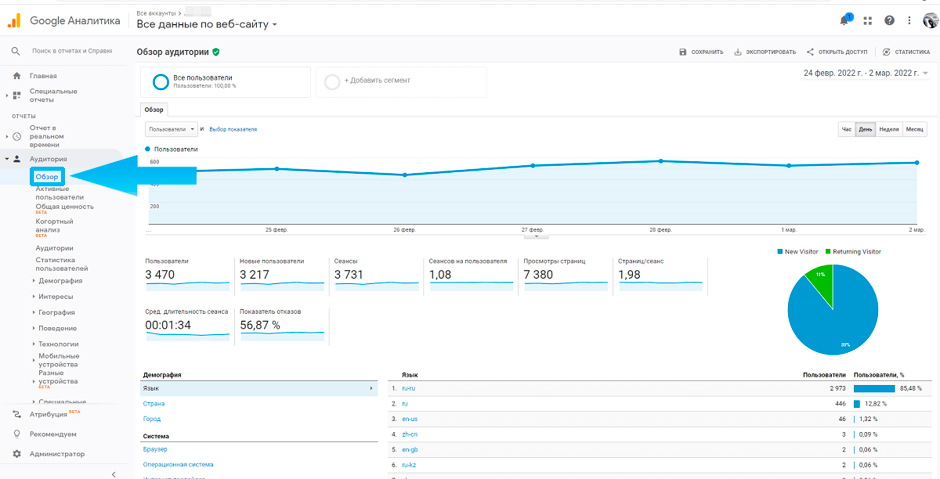
Task: Click the empty add segment circle
Action: [332, 82]
